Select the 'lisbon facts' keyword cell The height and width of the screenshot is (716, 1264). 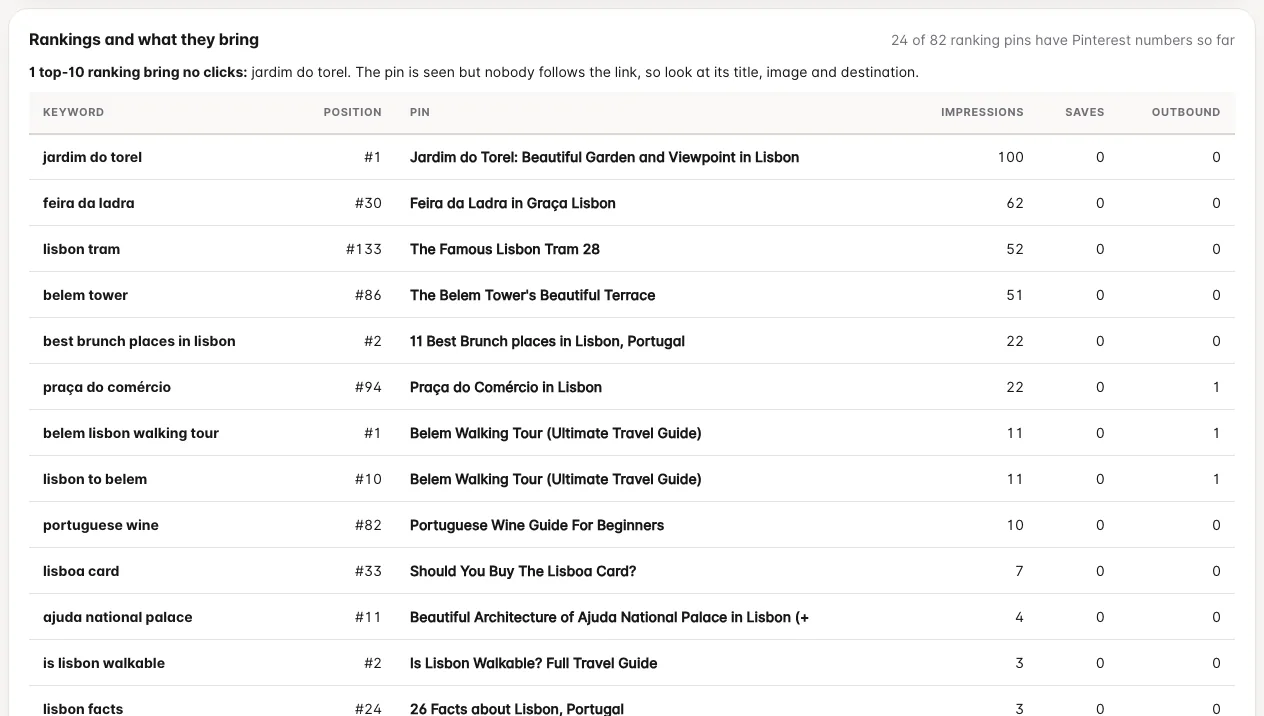pos(83,708)
